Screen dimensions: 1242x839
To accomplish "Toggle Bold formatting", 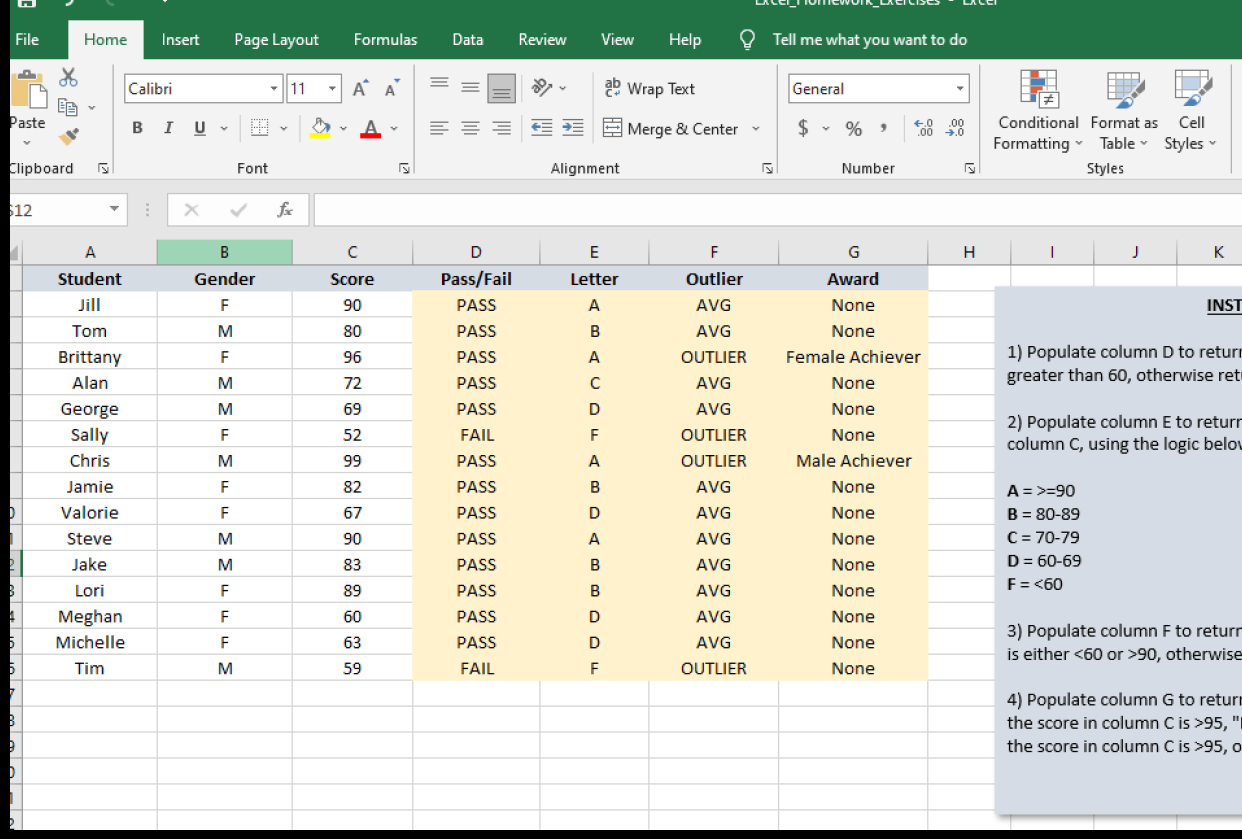I will click(x=137, y=129).
